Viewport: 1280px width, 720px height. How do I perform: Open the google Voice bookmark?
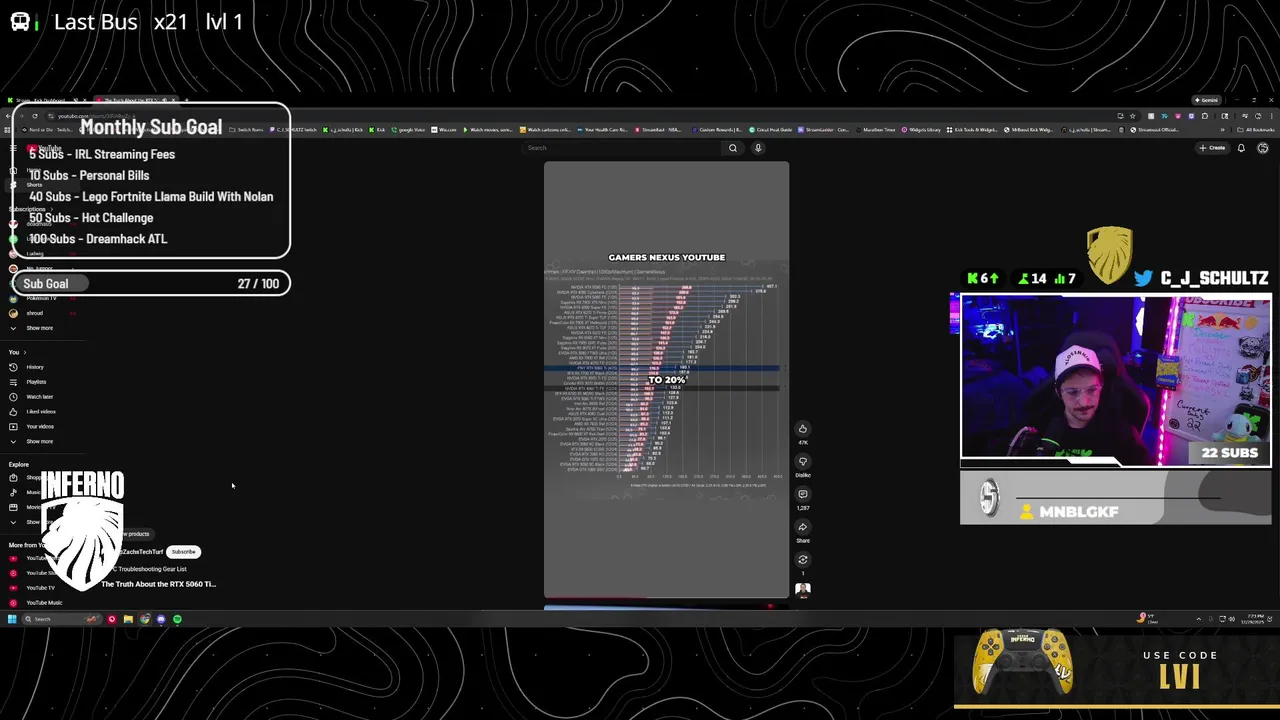(x=409, y=130)
